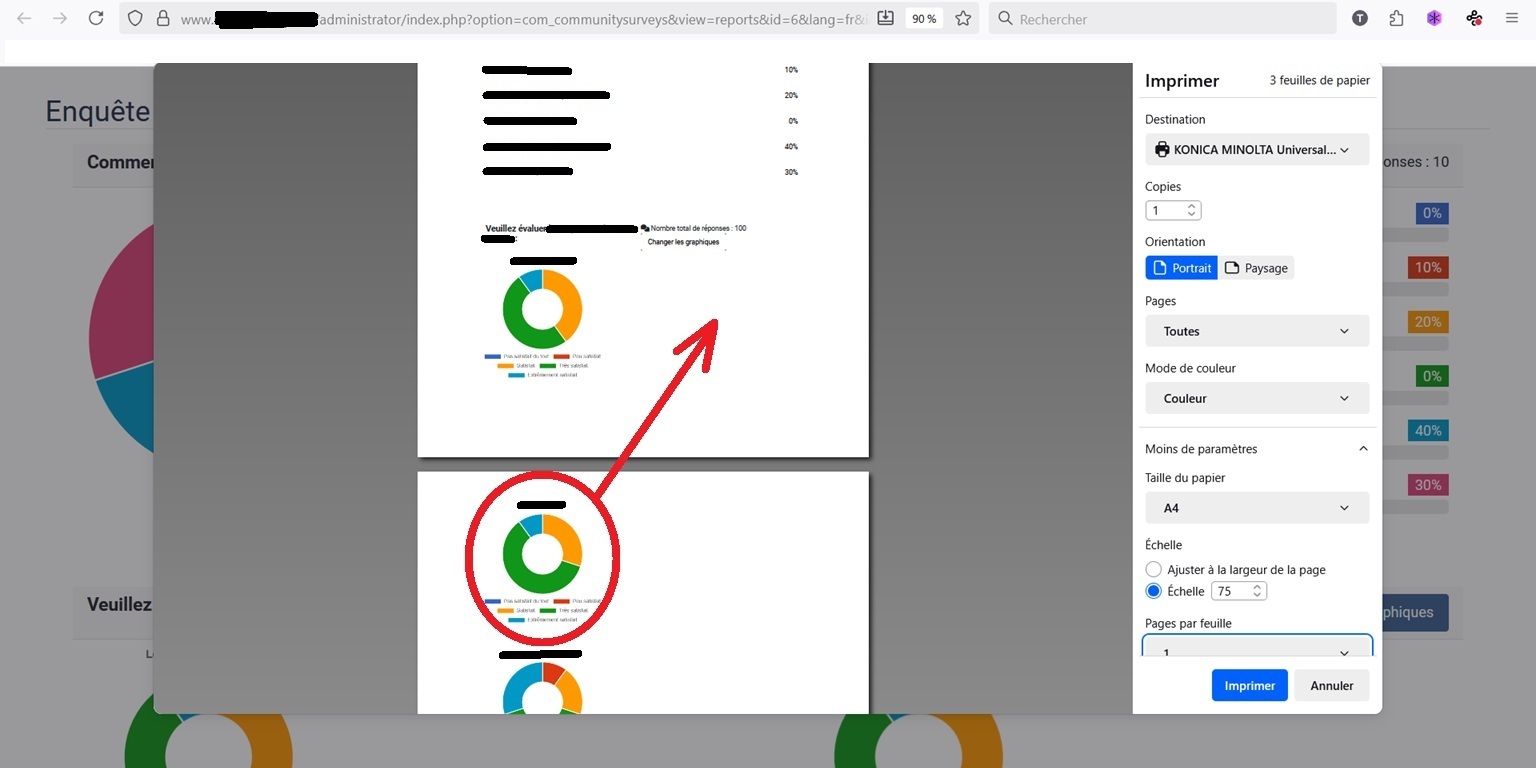
Task: Click the Annuler button
Action: 1331,686
